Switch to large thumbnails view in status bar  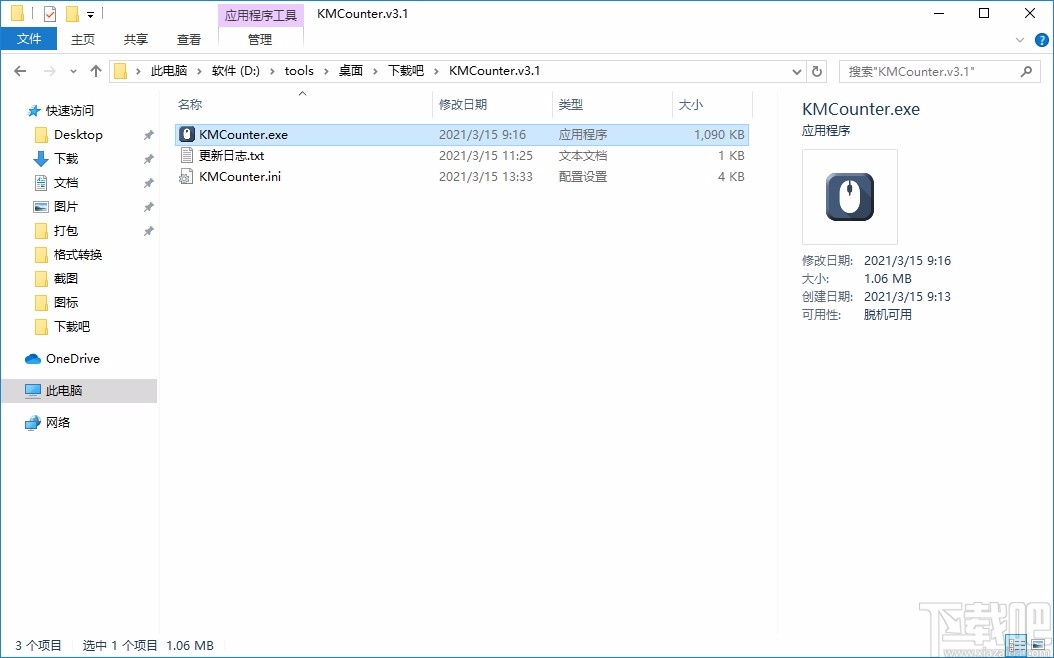pyautogui.click(x=1040, y=645)
